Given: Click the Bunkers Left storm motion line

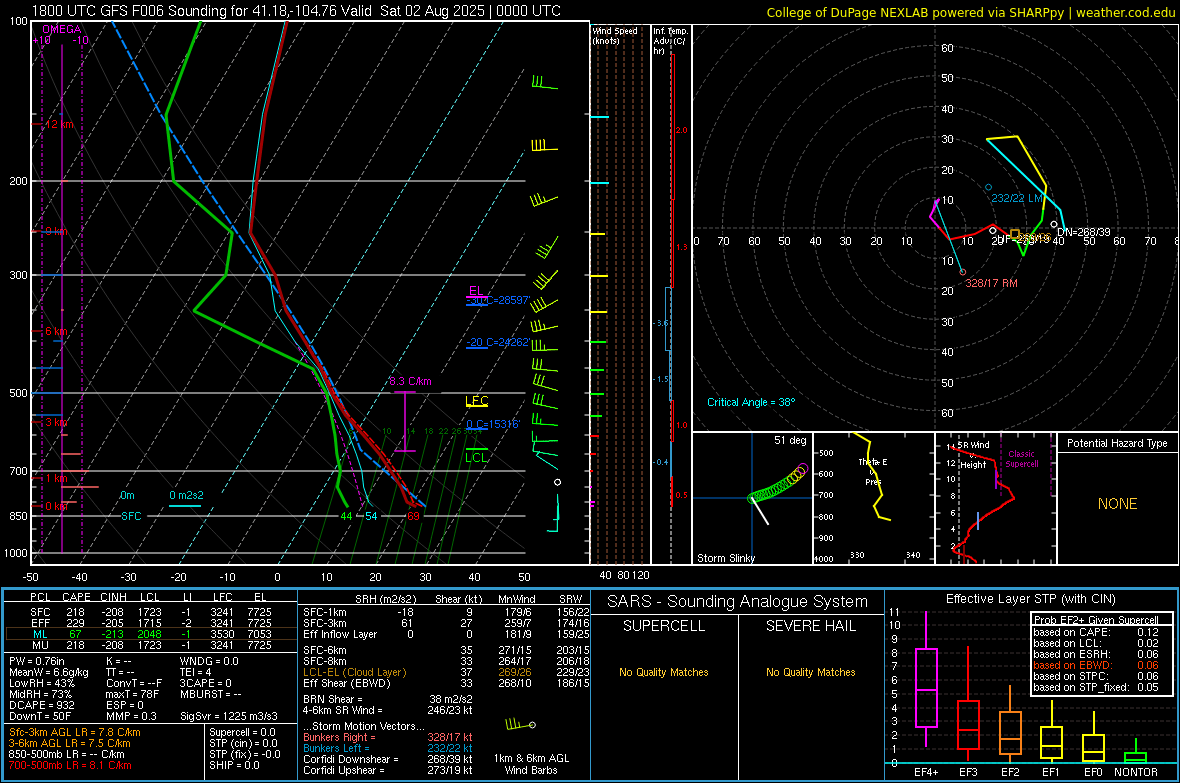Looking at the screenshot, I should pyautogui.click(x=388, y=748).
